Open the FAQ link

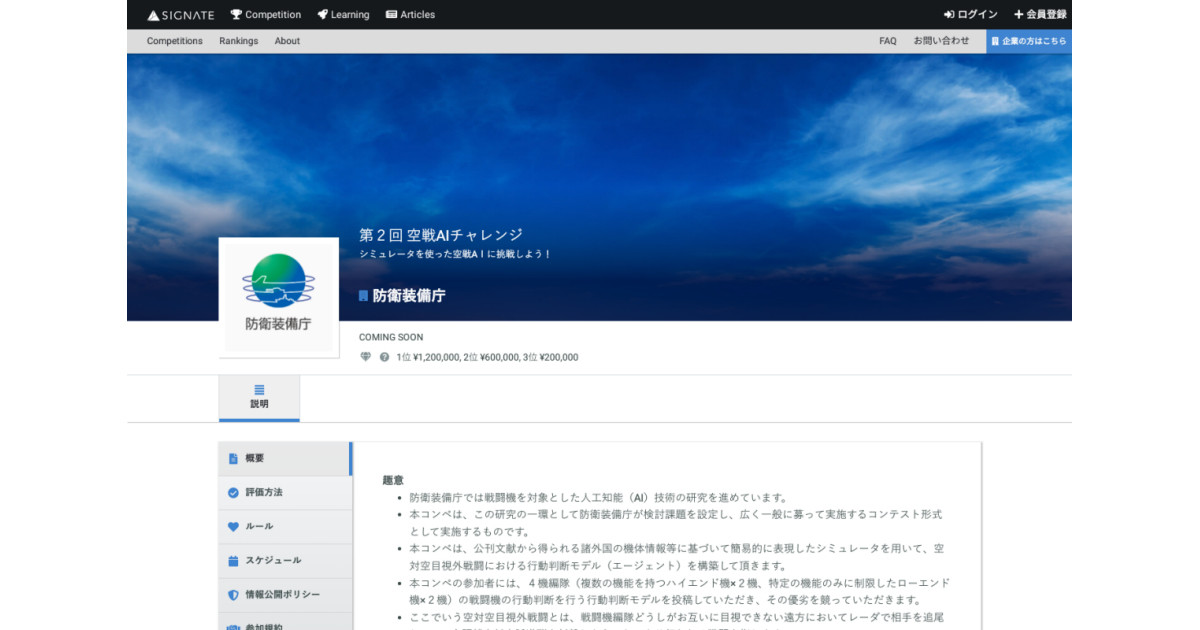coord(888,41)
